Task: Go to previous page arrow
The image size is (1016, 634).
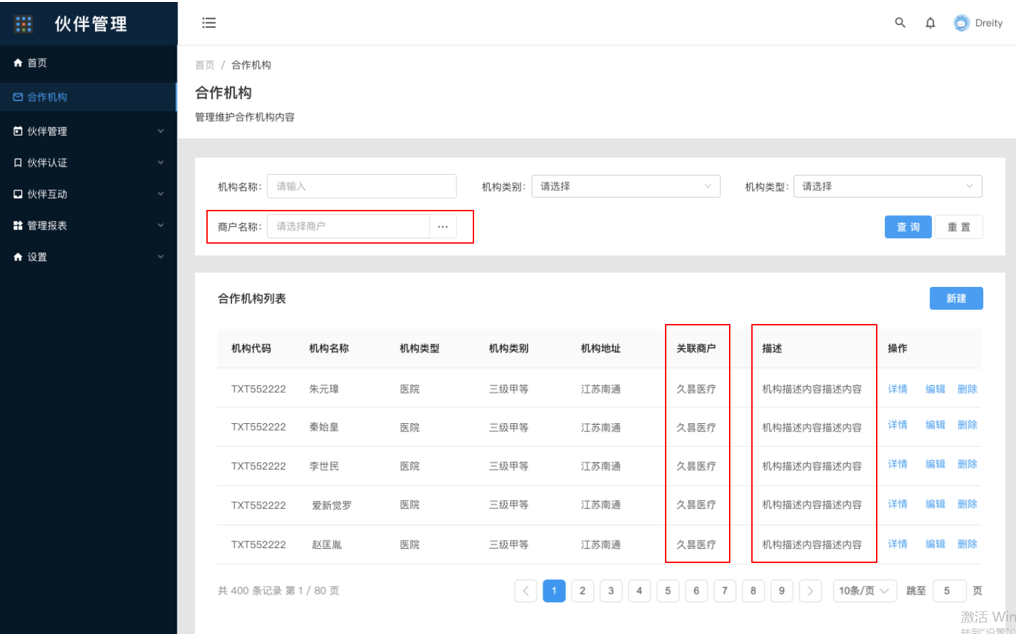Action: (x=525, y=591)
